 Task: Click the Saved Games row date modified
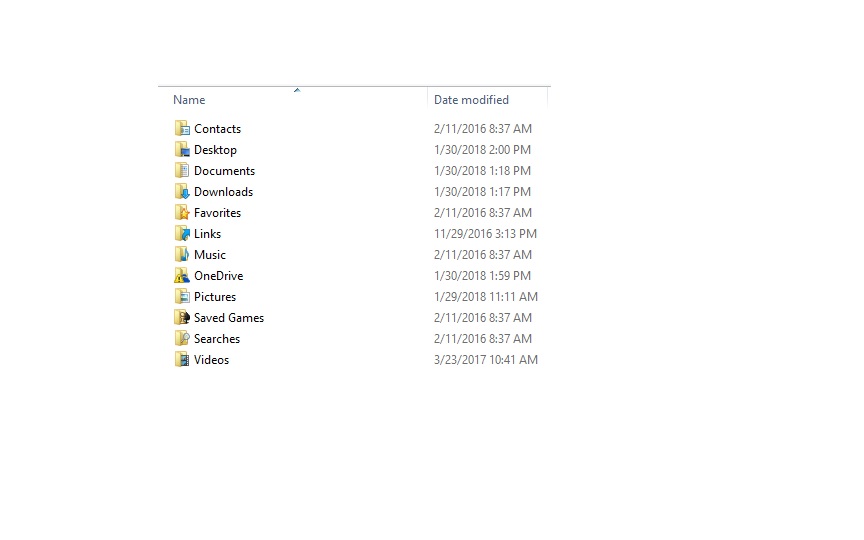(x=483, y=317)
